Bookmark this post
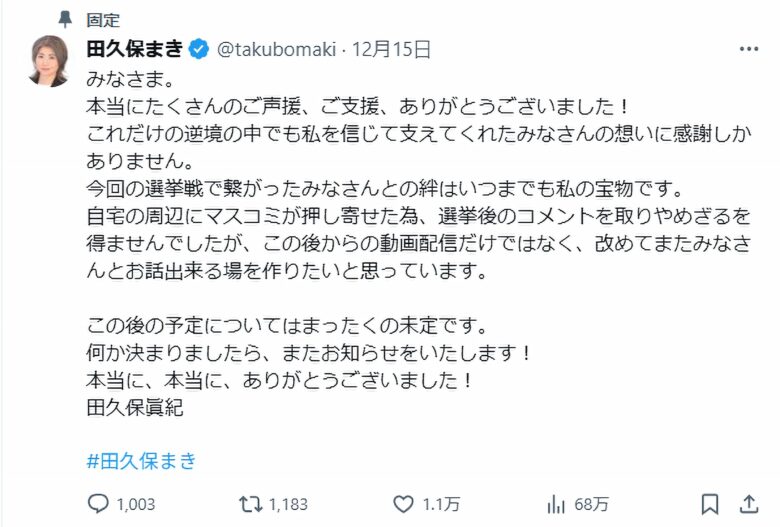This screenshot has width=780, height=527. (709, 503)
